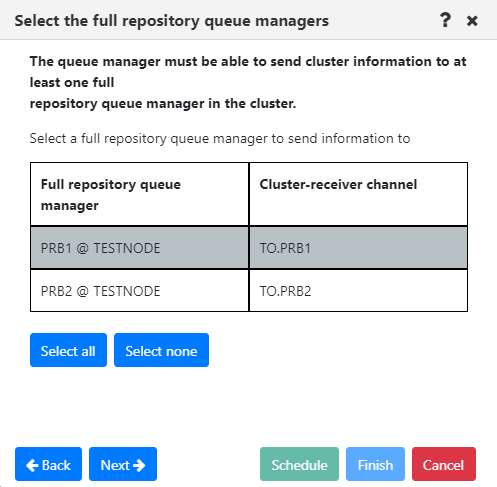Viewport: 497px width, 487px height.
Task: Click the Select none button
Action: pyautogui.click(x=161, y=350)
